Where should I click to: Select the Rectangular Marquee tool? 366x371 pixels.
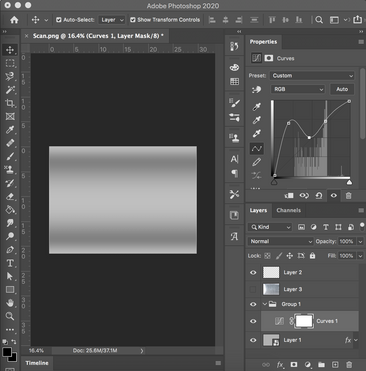pyautogui.click(x=10, y=63)
